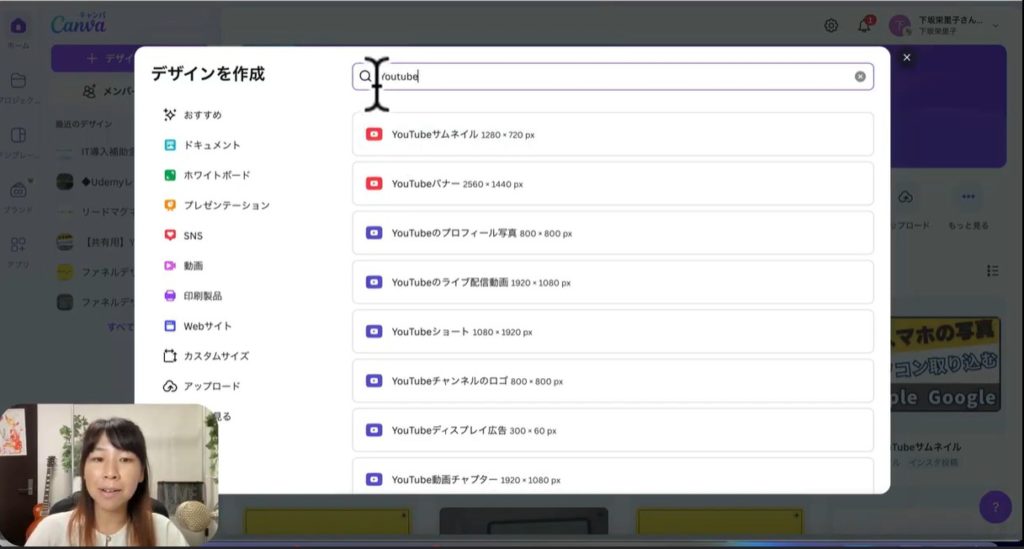Click the settings gear icon in header
This screenshot has width=1024, height=549.
tap(831, 26)
